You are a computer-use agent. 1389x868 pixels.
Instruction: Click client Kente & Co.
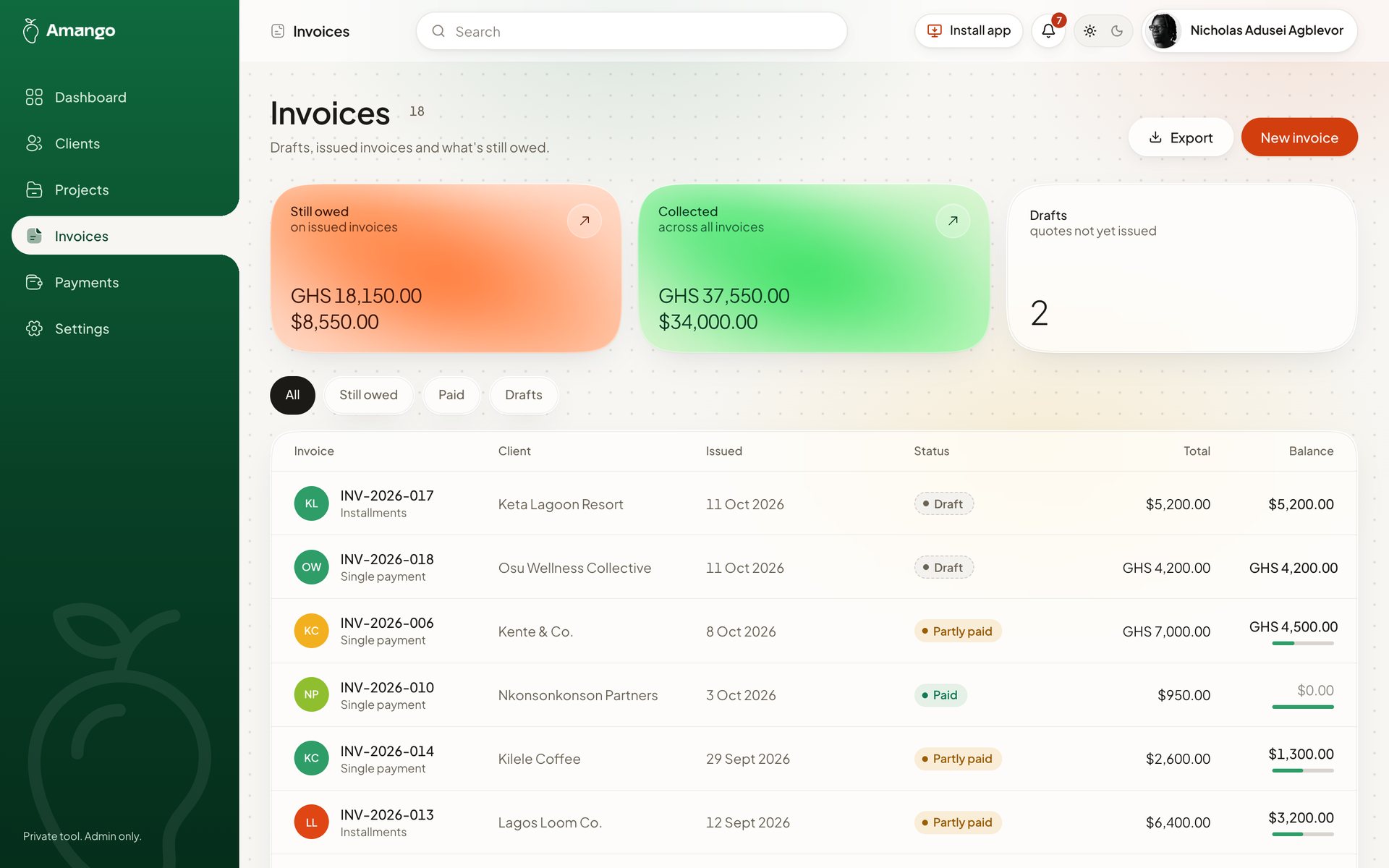(535, 631)
